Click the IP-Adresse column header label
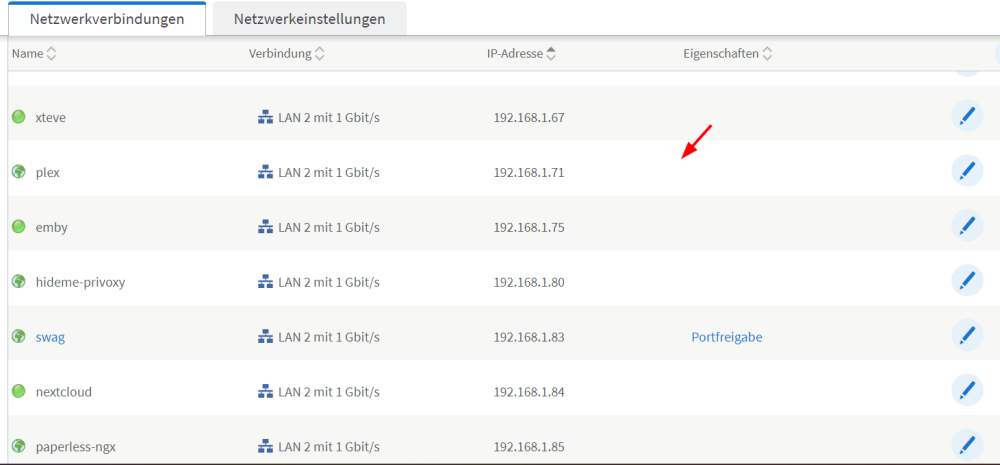Image resolution: width=1000 pixels, height=465 pixels. pos(515,54)
